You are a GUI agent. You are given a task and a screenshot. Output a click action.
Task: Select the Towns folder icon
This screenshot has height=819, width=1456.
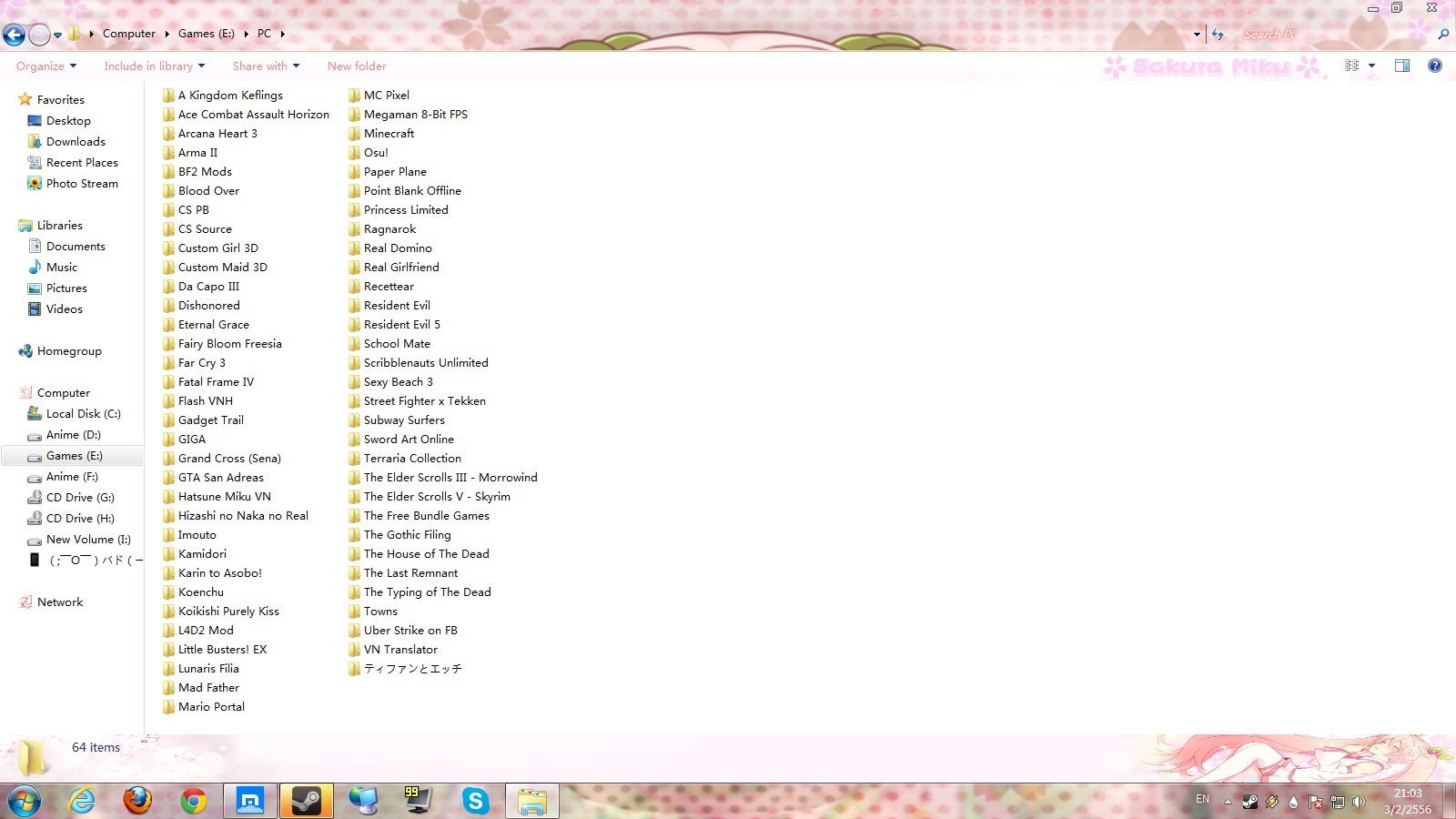pyautogui.click(x=355, y=612)
